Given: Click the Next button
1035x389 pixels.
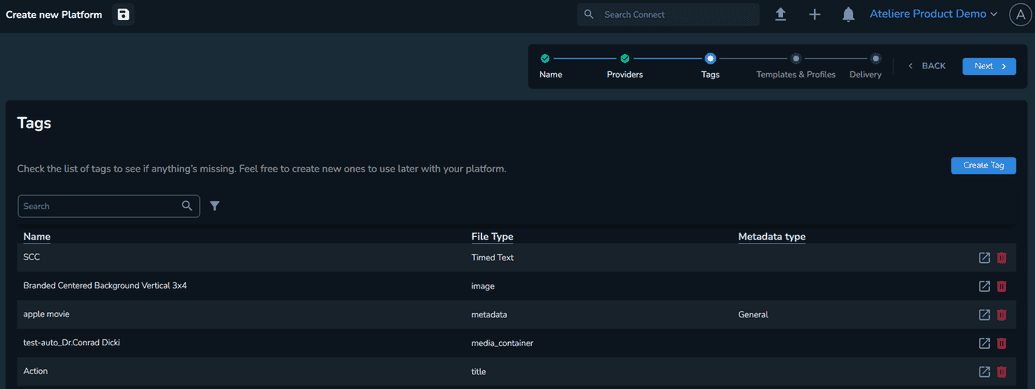Looking at the screenshot, I should tap(989, 66).
